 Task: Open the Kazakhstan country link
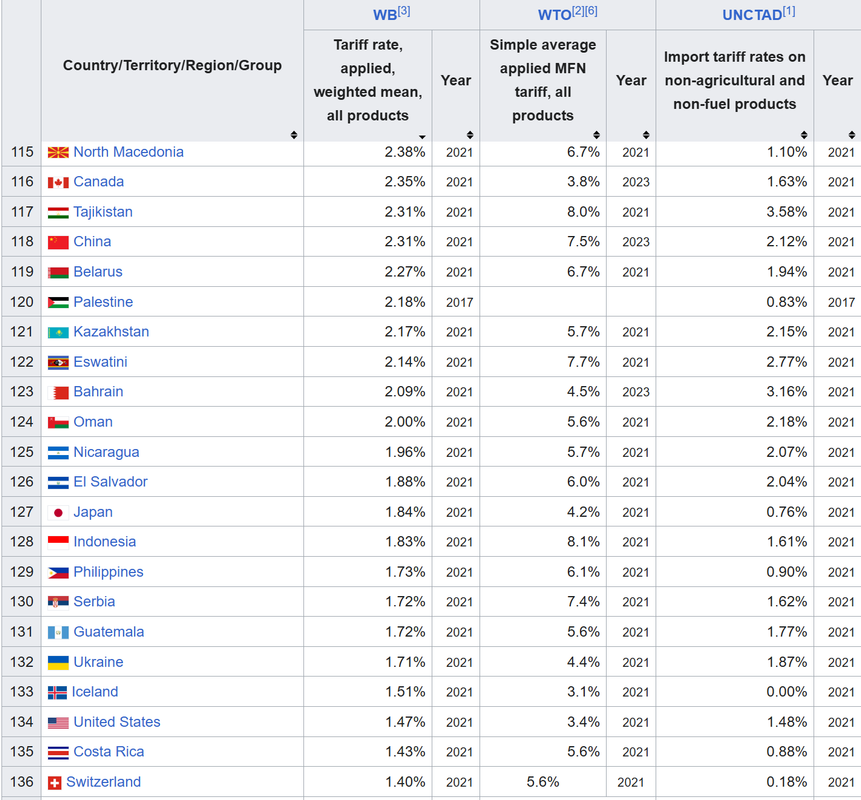(111, 332)
